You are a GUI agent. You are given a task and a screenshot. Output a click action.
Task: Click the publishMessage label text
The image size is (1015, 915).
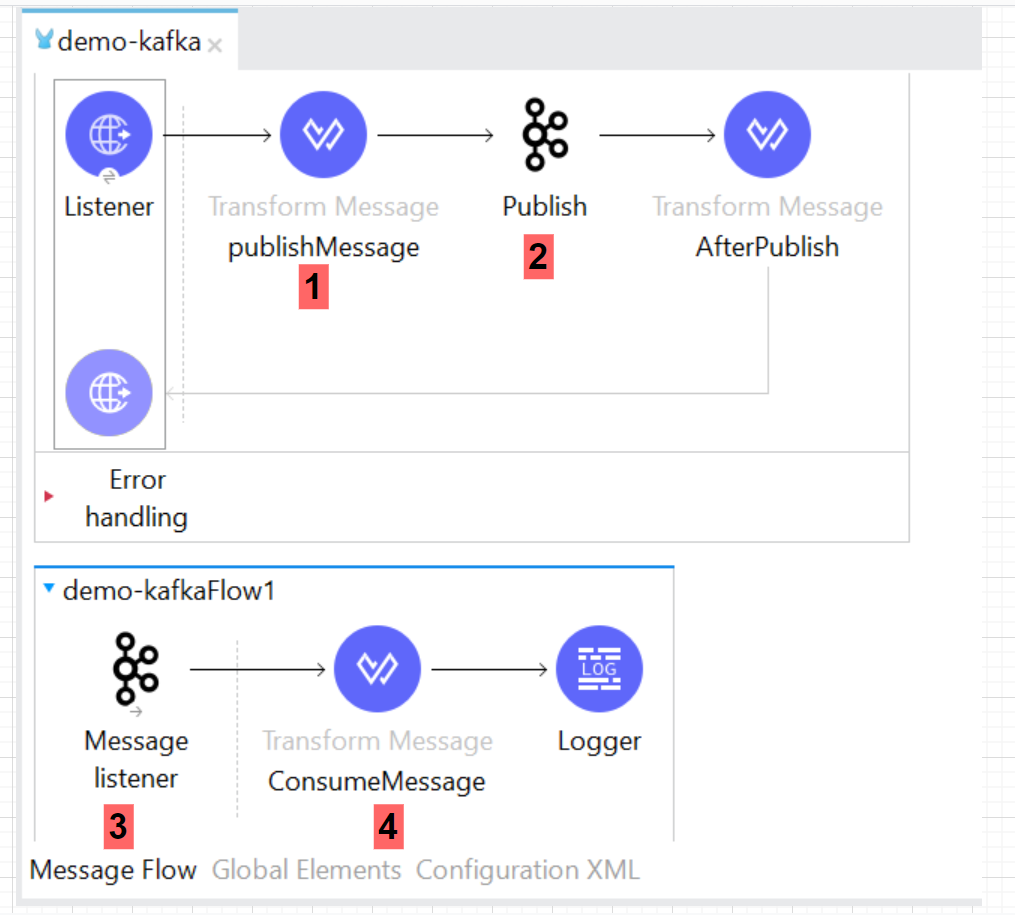323,247
